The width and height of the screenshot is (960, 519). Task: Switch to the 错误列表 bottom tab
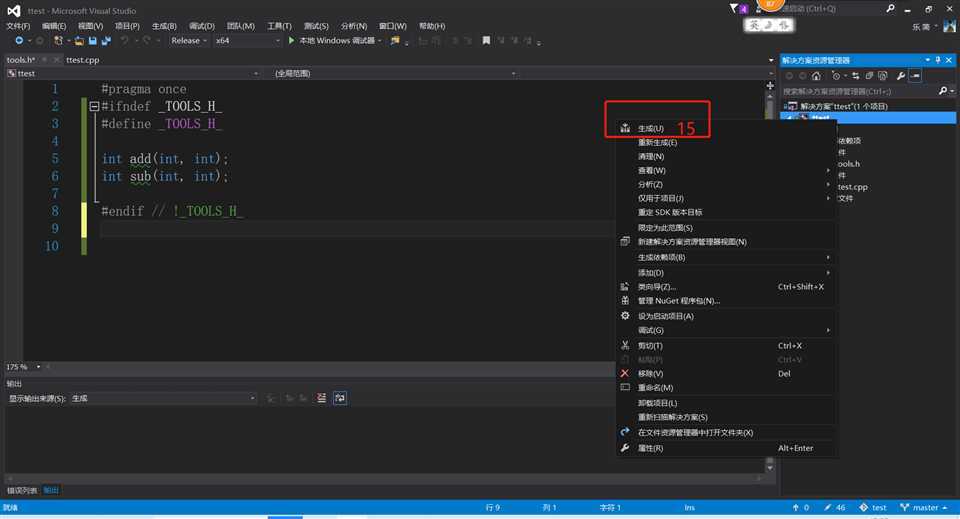pyautogui.click(x=22, y=491)
